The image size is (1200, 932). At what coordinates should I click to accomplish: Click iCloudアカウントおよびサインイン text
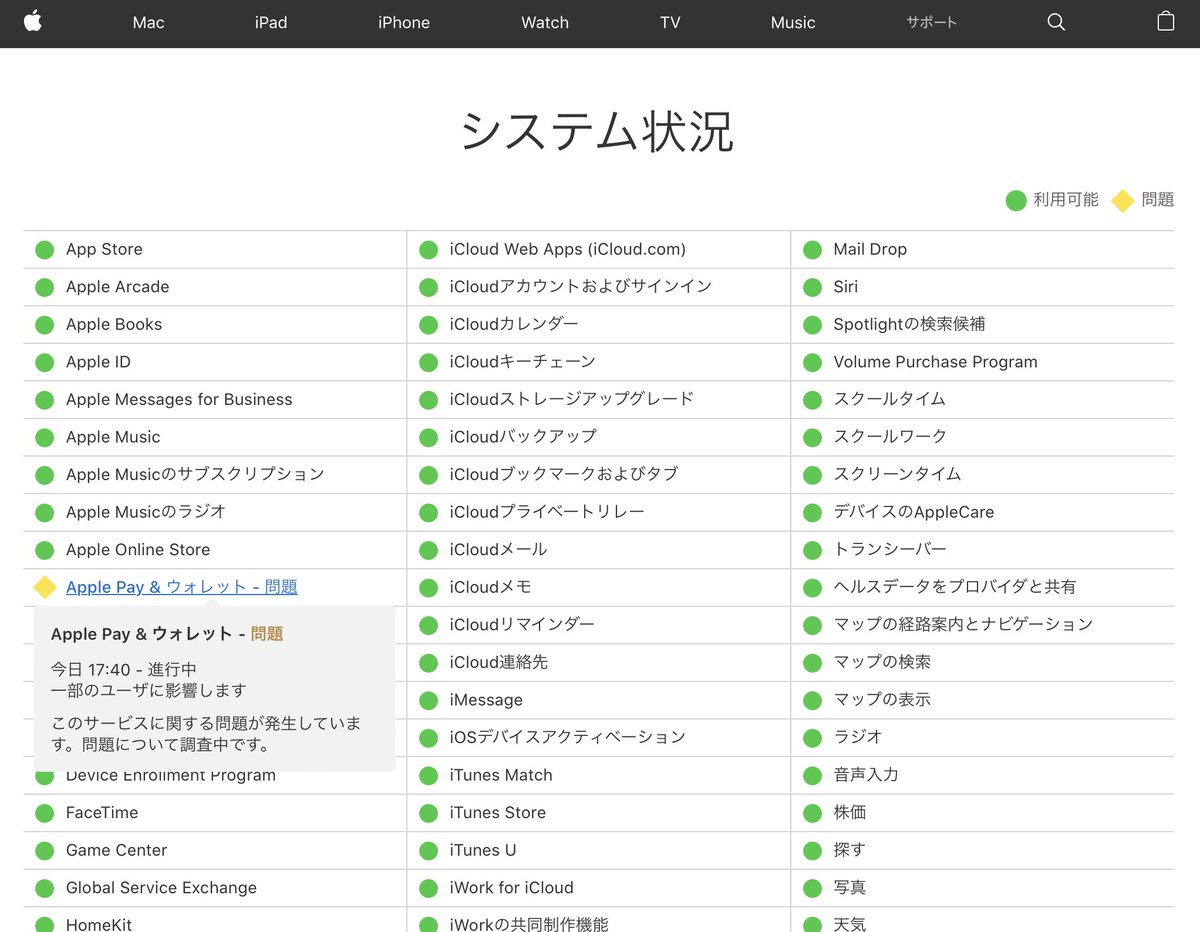(x=581, y=287)
